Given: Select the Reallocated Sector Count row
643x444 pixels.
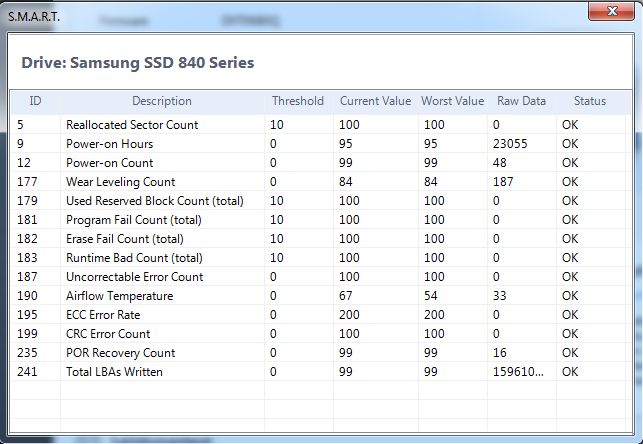Looking at the screenshot, I should point(321,124).
